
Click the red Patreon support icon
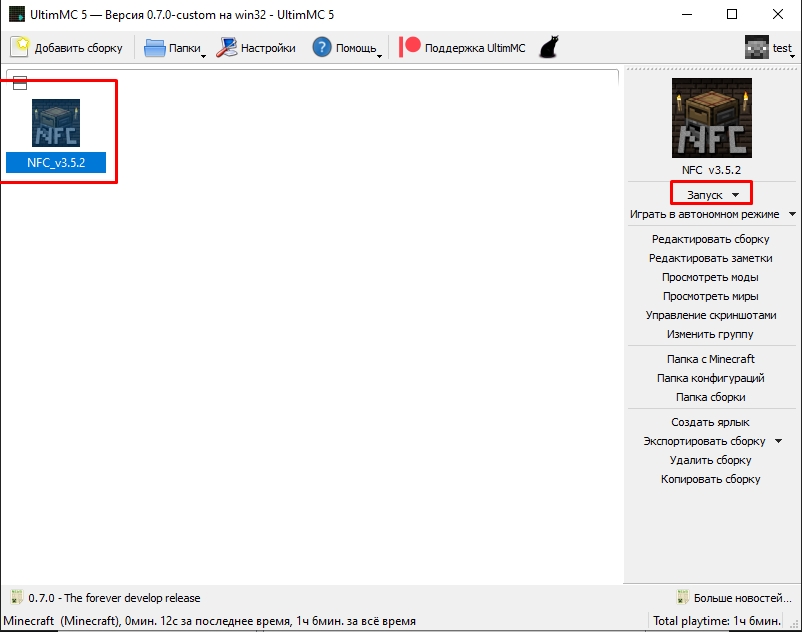(x=409, y=47)
